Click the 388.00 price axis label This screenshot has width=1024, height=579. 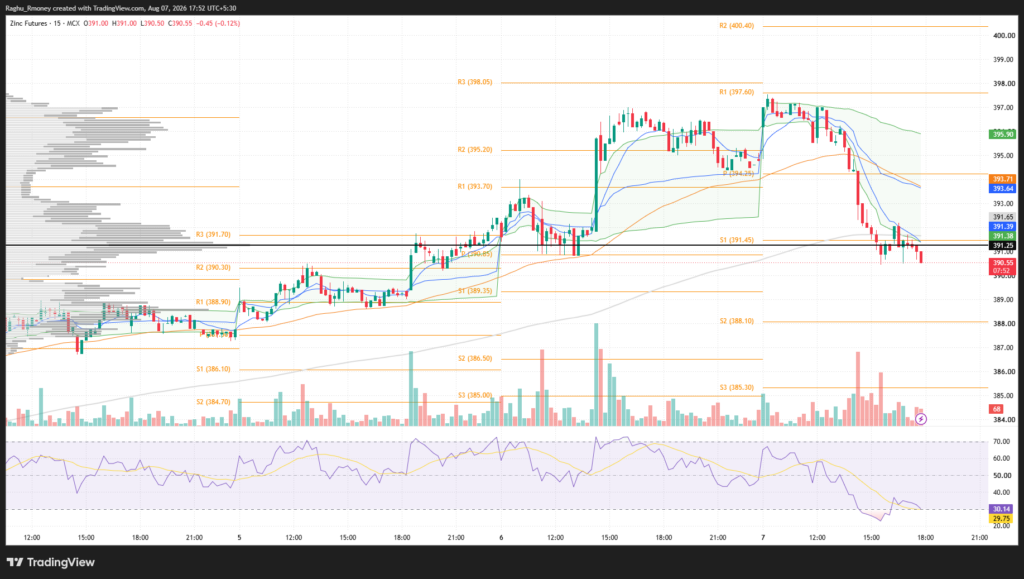[x=1004, y=324]
